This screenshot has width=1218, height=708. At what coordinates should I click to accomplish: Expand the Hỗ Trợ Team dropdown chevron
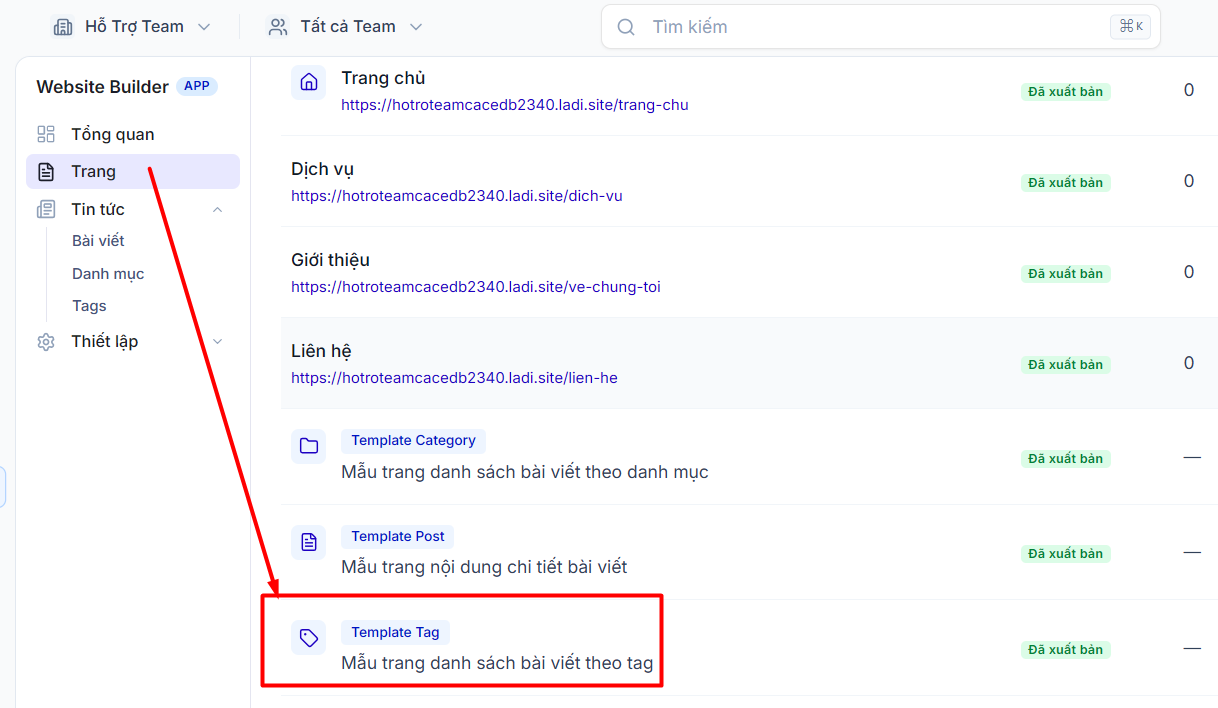tap(204, 27)
